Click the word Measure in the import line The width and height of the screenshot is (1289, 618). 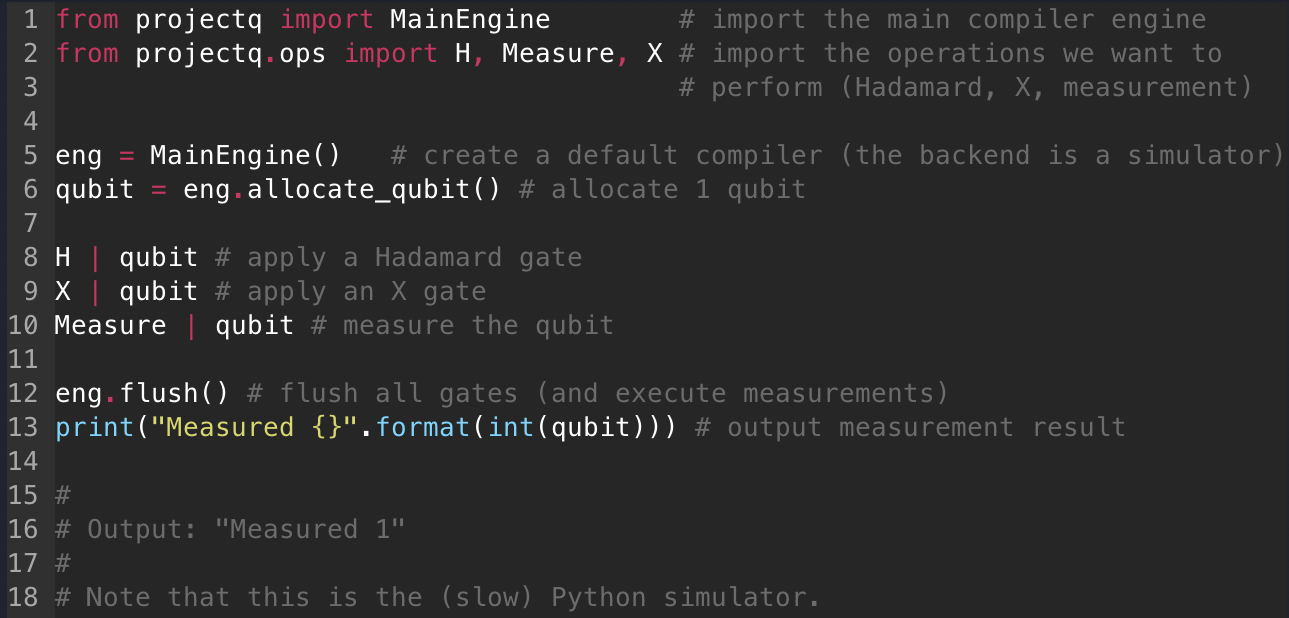[557, 53]
